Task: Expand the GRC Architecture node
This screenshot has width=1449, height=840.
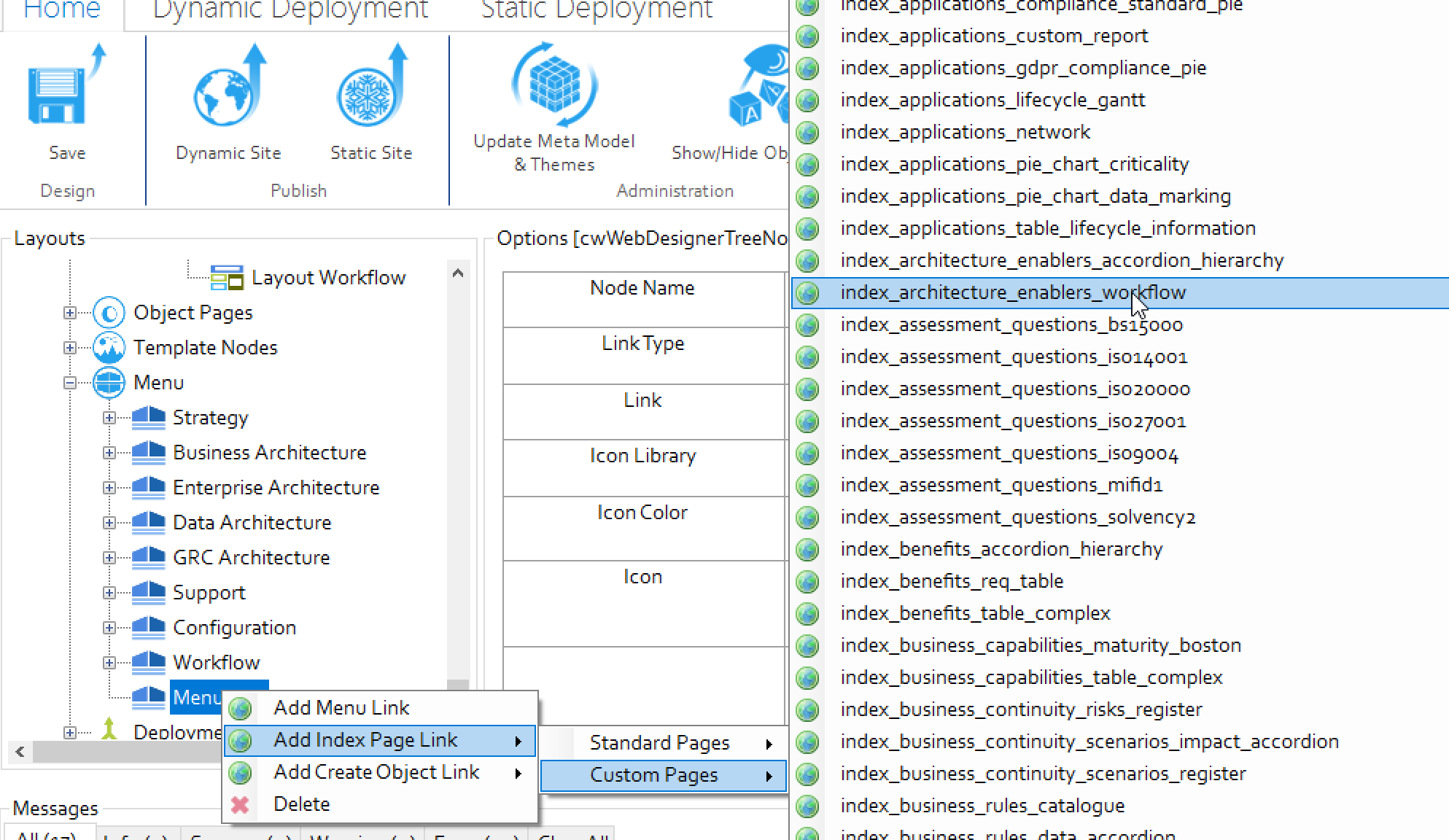Action: 109,558
